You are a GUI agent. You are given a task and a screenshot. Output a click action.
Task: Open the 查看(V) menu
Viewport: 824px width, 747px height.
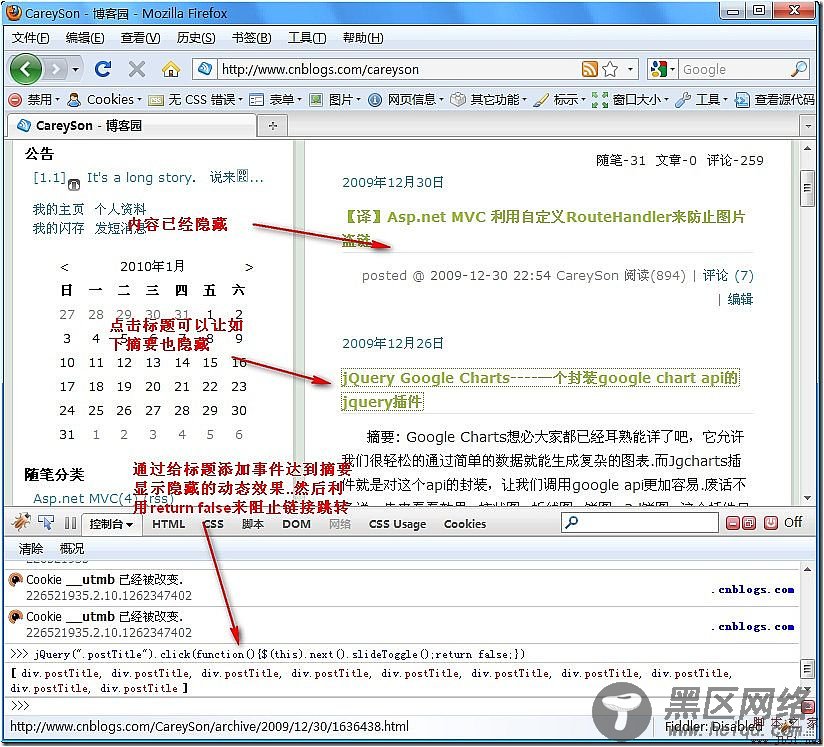coord(140,38)
